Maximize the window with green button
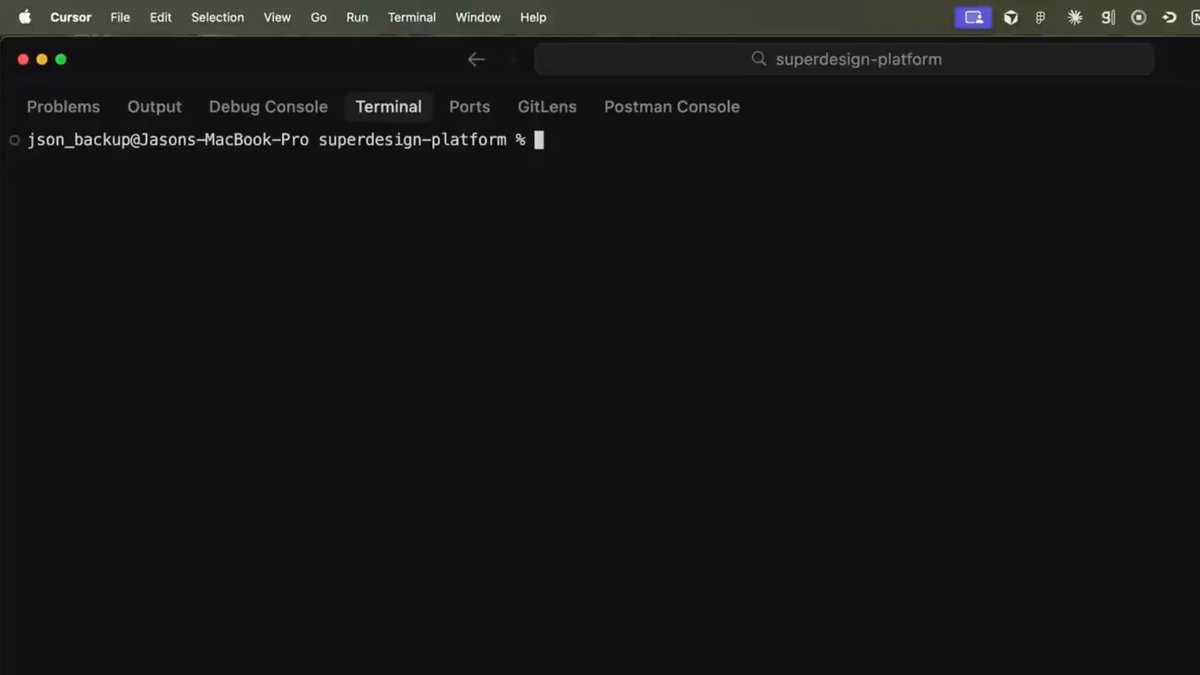 coord(61,59)
